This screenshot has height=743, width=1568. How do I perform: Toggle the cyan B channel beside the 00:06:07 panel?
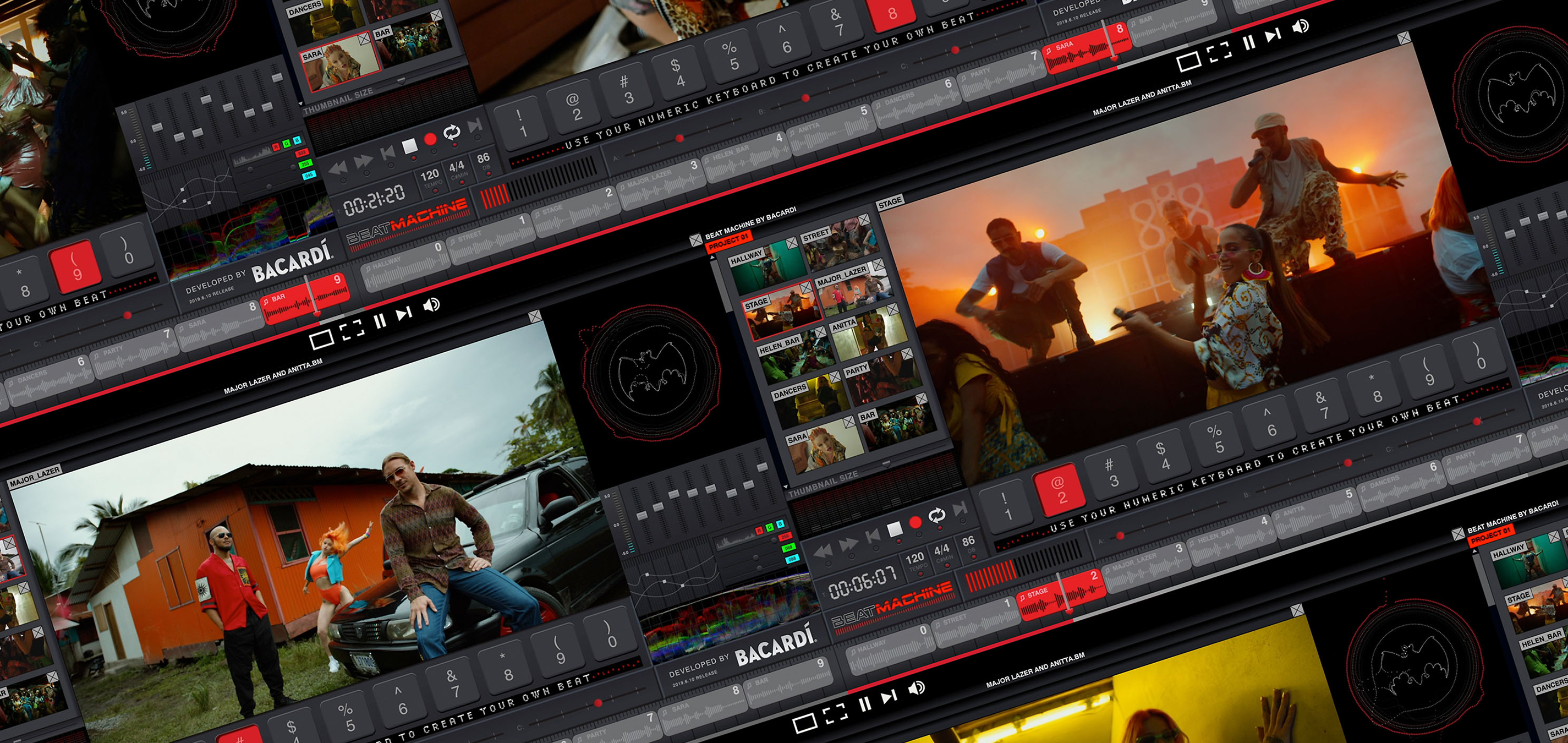(780, 524)
